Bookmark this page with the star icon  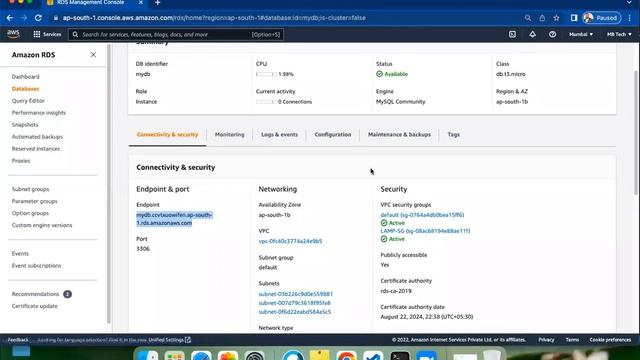(556, 18)
